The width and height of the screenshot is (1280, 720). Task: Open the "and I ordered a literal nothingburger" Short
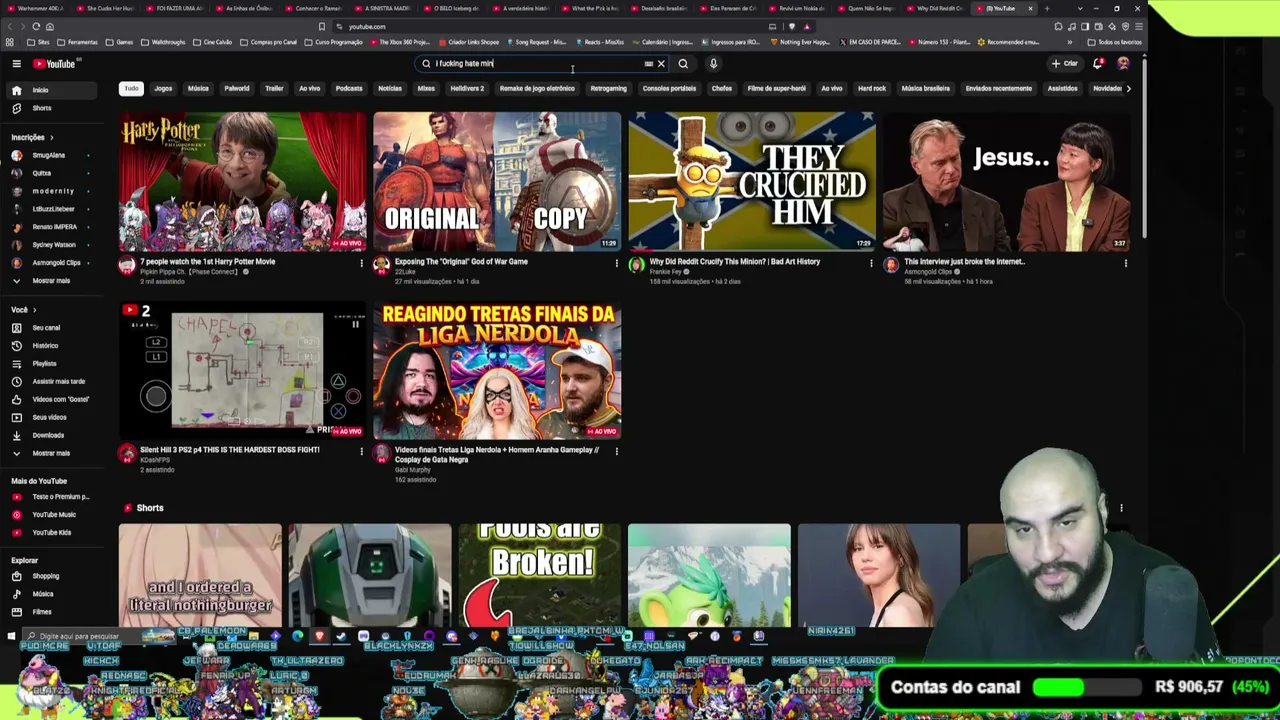(x=200, y=576)
